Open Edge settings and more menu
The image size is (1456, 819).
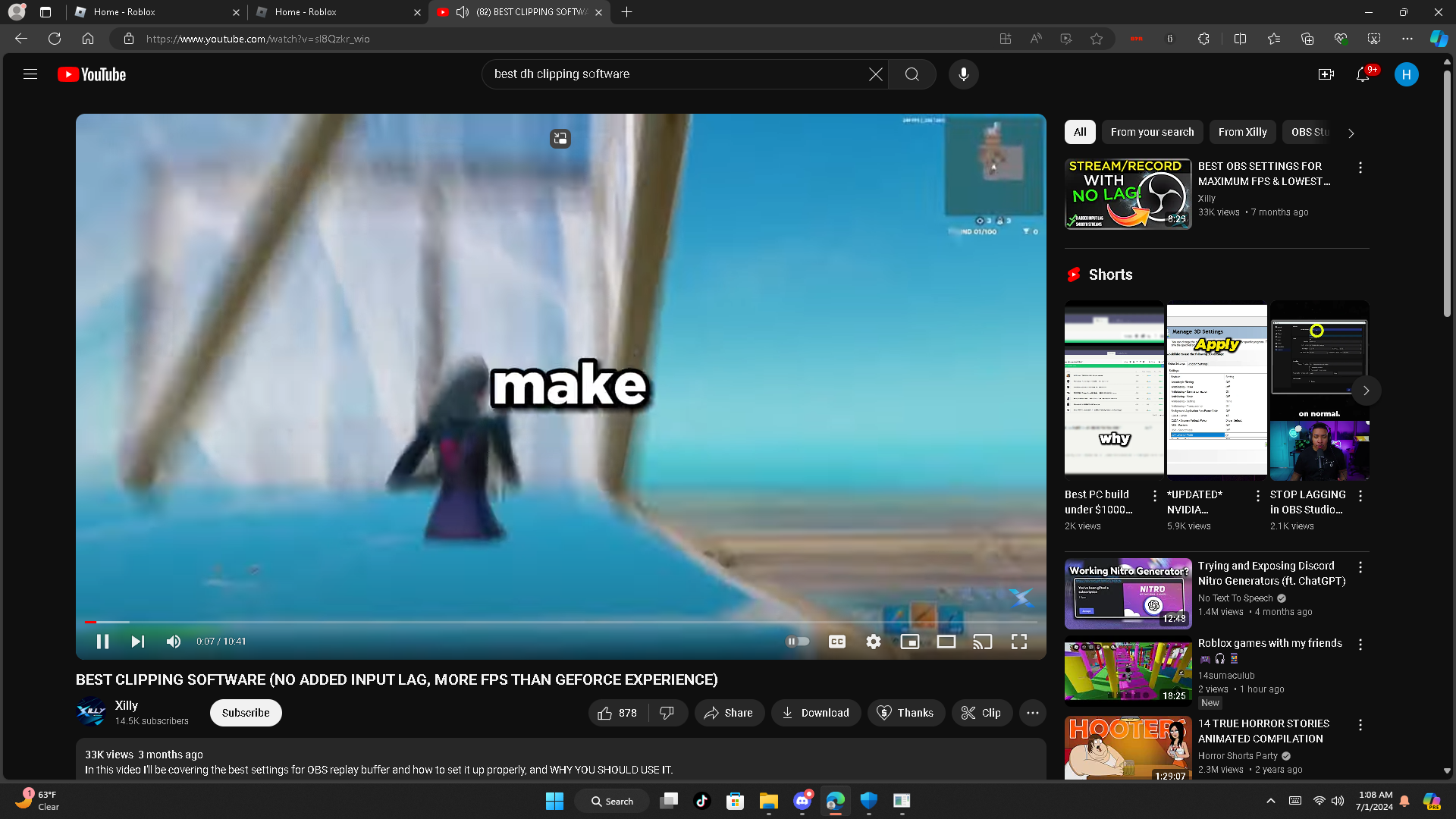click(1407, 39)
